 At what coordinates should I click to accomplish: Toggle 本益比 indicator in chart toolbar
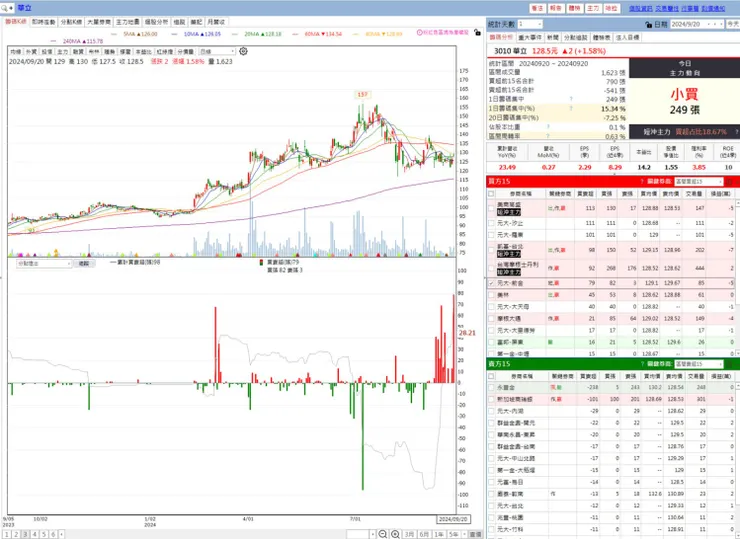pos(143,51)
